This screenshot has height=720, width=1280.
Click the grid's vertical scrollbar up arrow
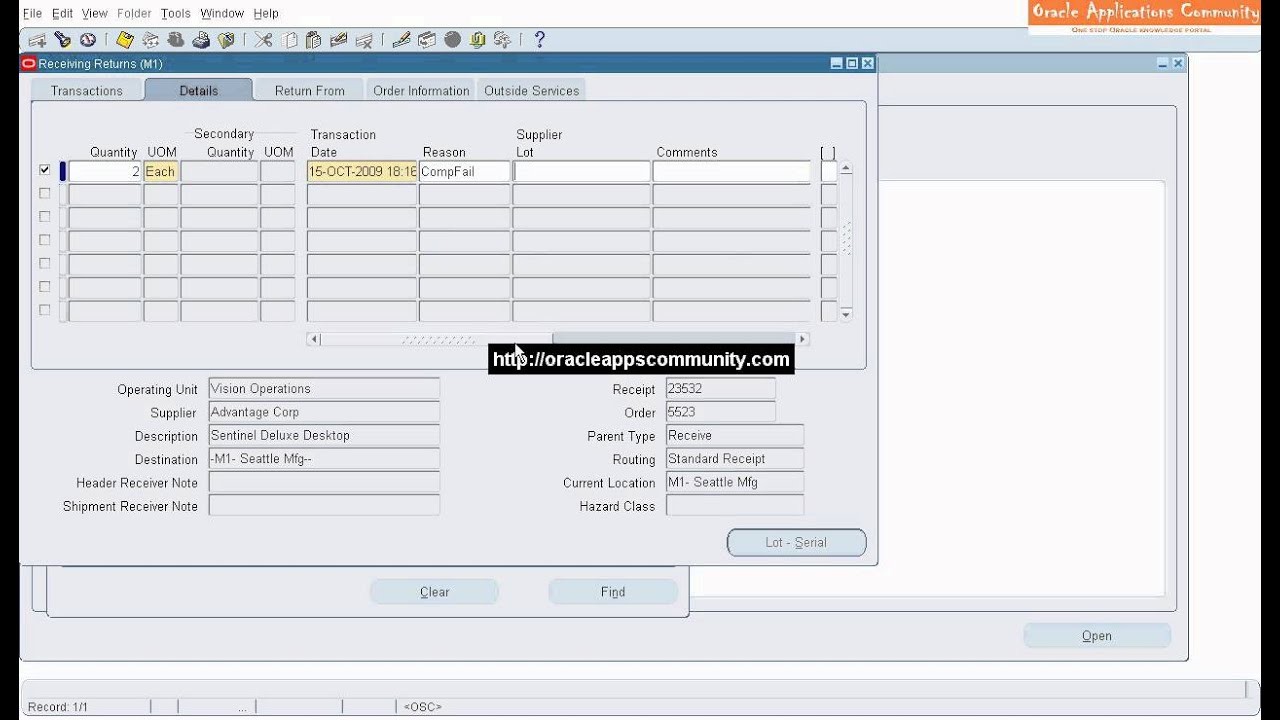(x=846, y=168)
